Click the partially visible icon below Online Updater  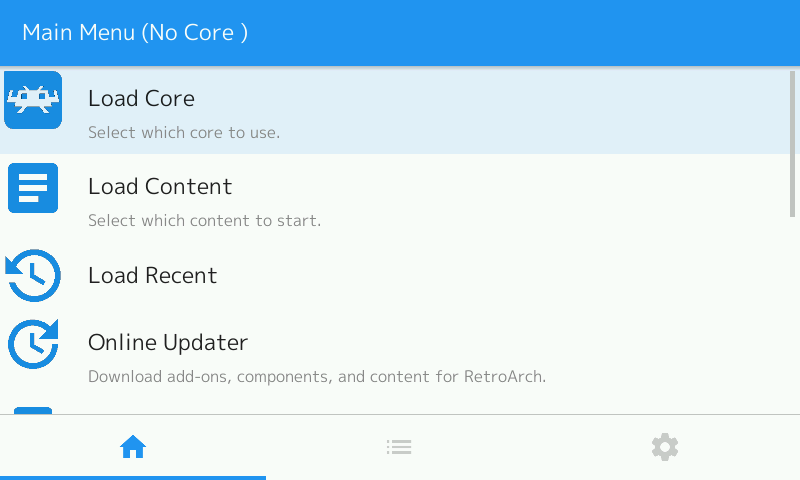(33, 411)
